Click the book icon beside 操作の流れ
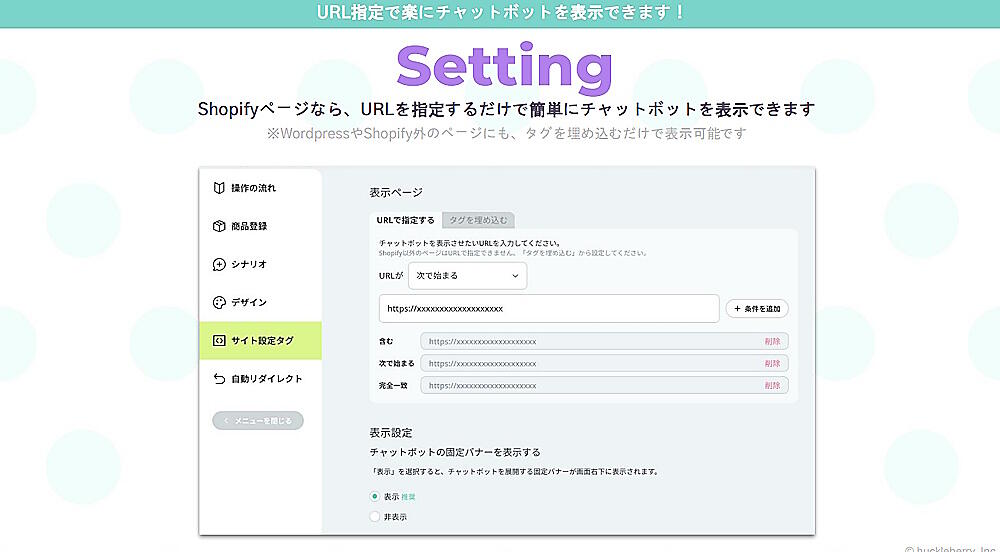1000x552 pixels. point(219,188)
